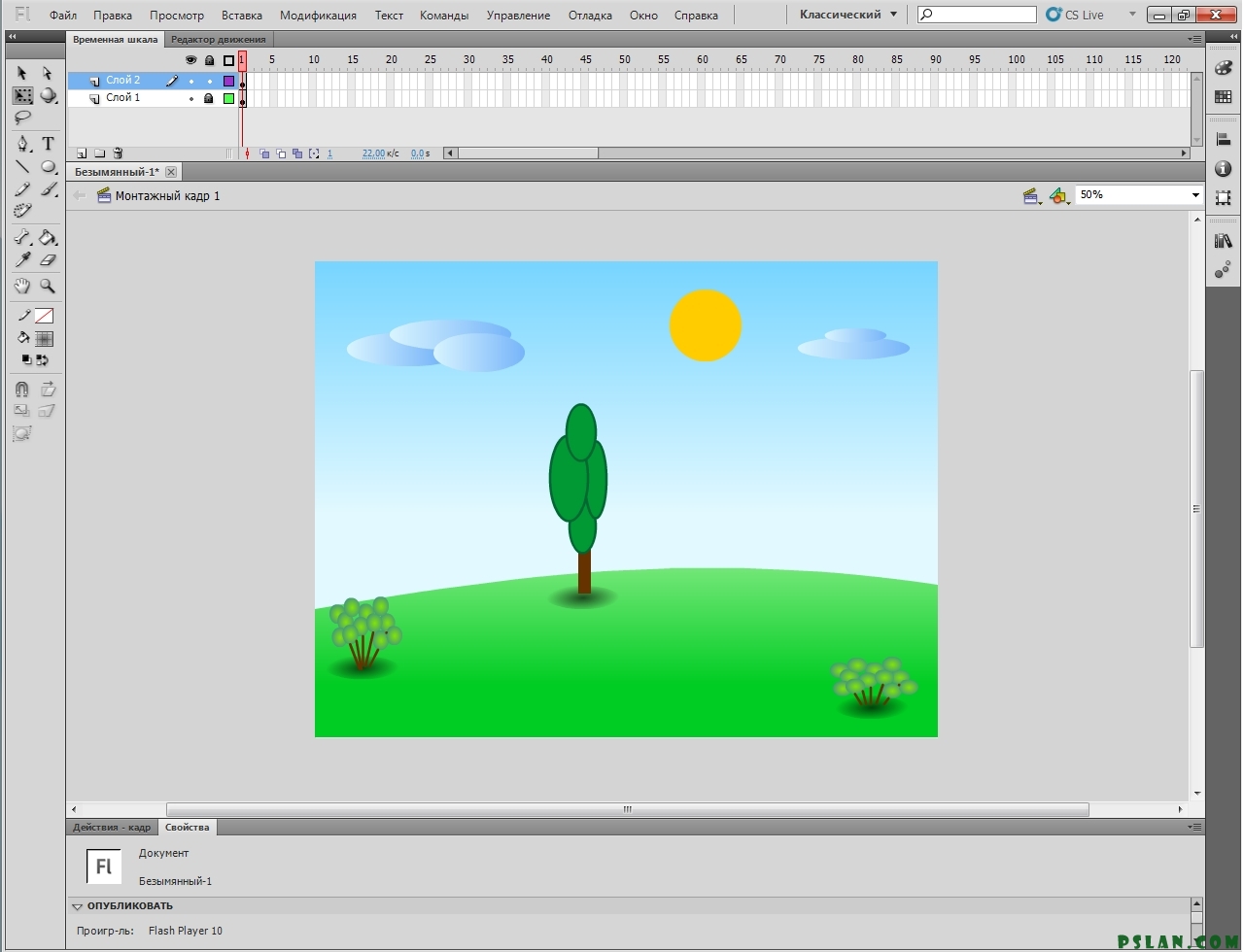
Task: Open properties panel options menu
Action: [1194, 828]
